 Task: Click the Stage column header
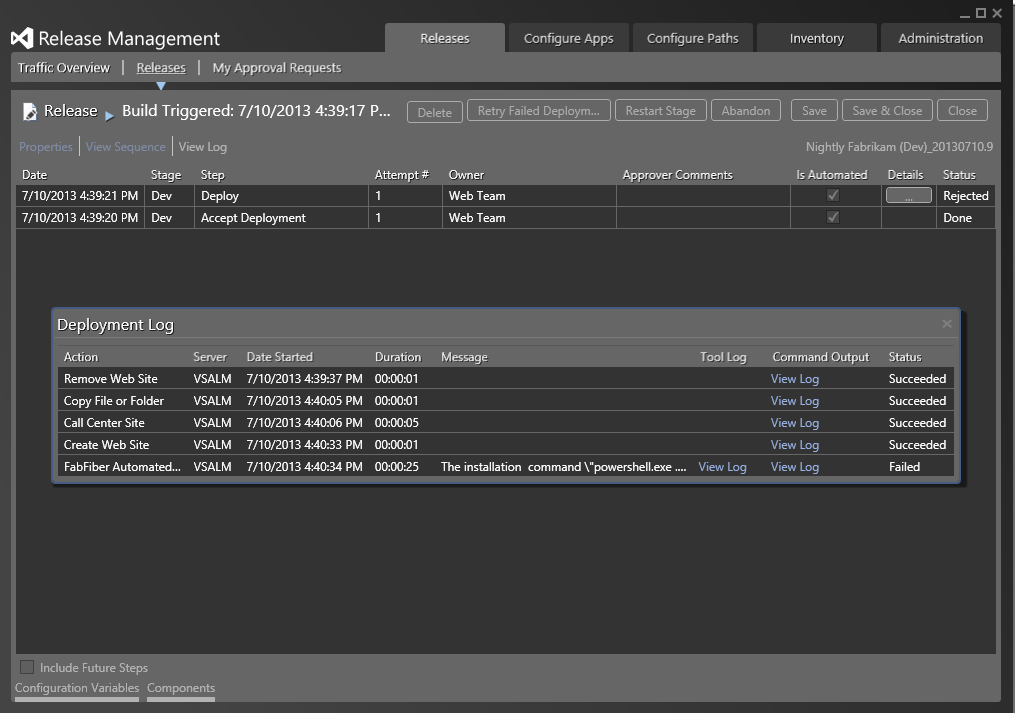coord(166,175)
